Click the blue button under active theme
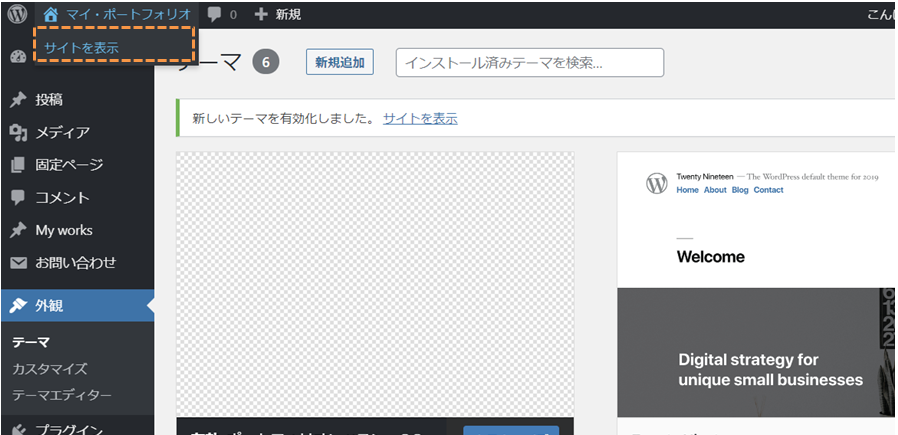Viewport: 898px width, 435px height. (x=511, y=430)
